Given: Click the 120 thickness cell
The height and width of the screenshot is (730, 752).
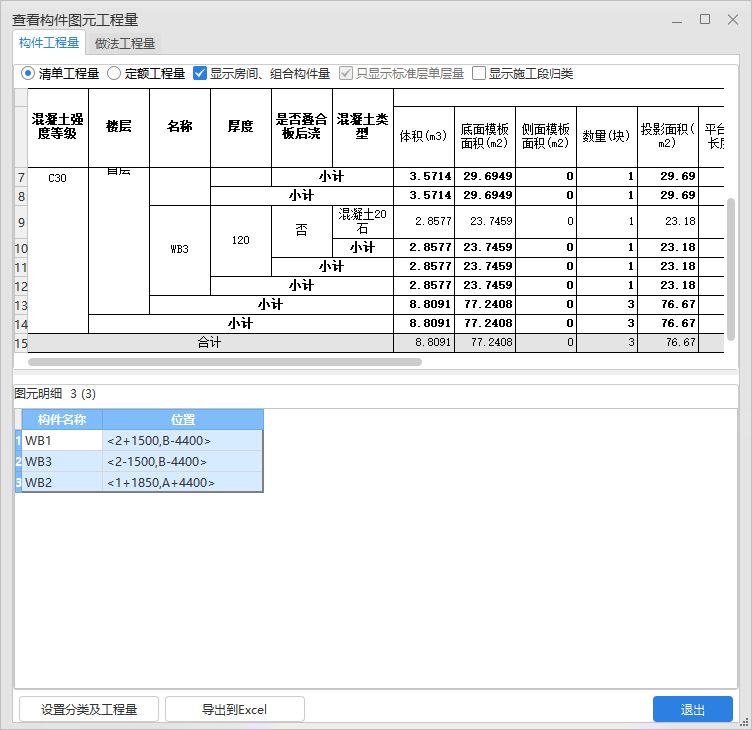Looking at the screenshot, I should click(241, 240).
